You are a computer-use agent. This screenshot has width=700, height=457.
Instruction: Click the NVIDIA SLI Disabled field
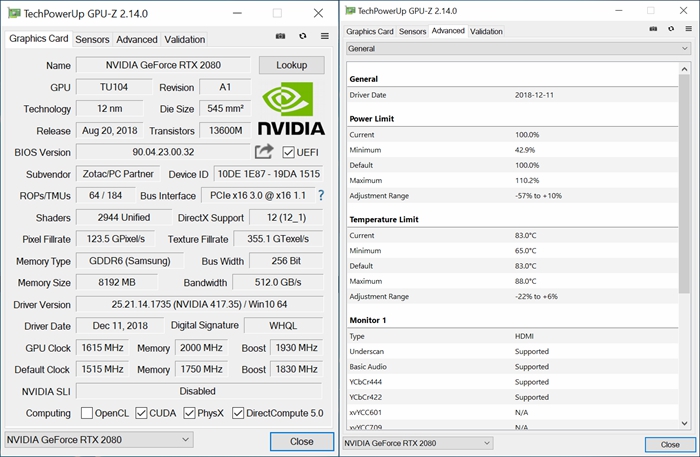tap(199, 391)
